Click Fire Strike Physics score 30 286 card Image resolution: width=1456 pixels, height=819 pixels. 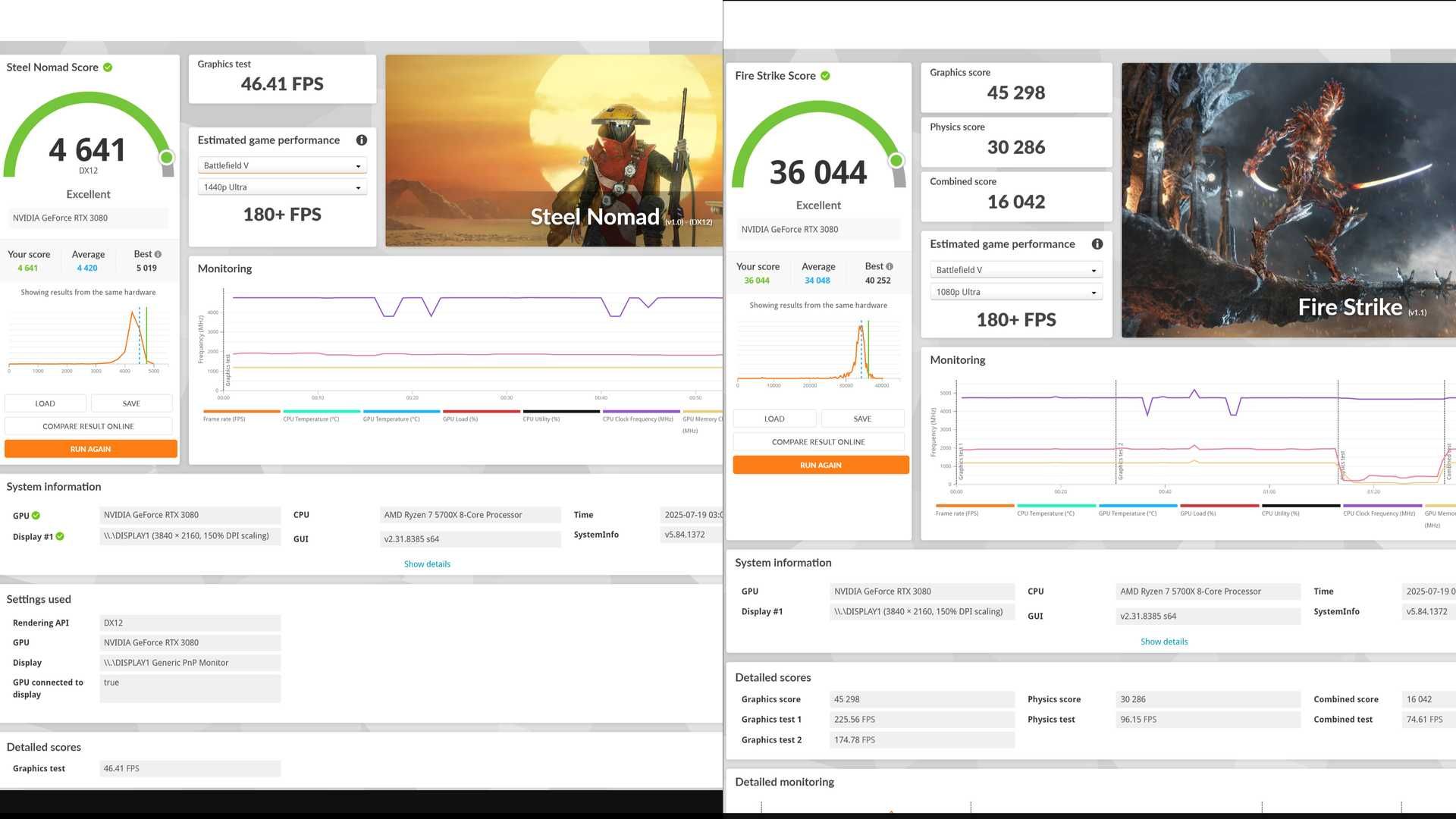[1016, 143]
